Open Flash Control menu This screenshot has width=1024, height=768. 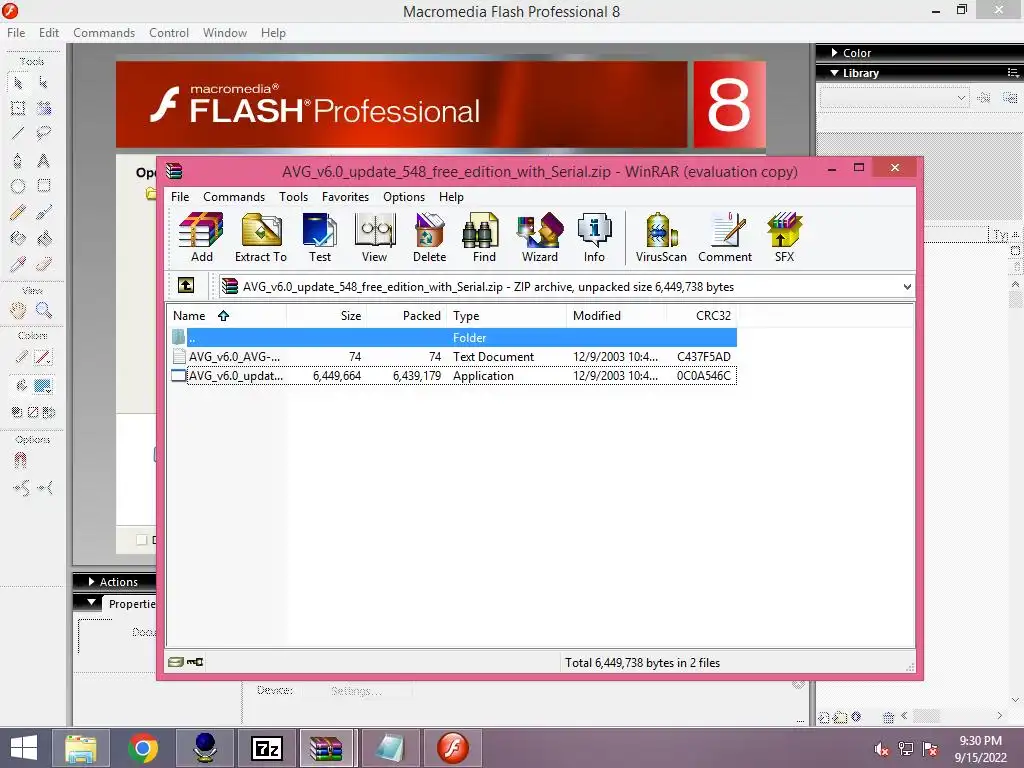tap(168, 33)
